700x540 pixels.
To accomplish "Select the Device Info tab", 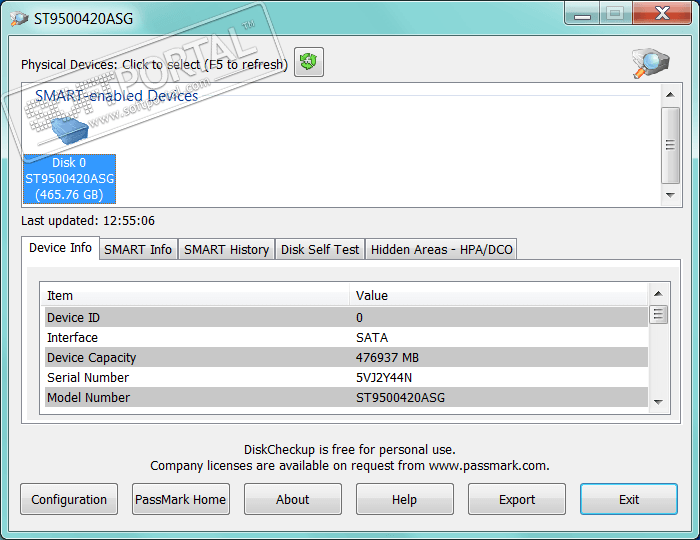I will [x=60, y=248].
